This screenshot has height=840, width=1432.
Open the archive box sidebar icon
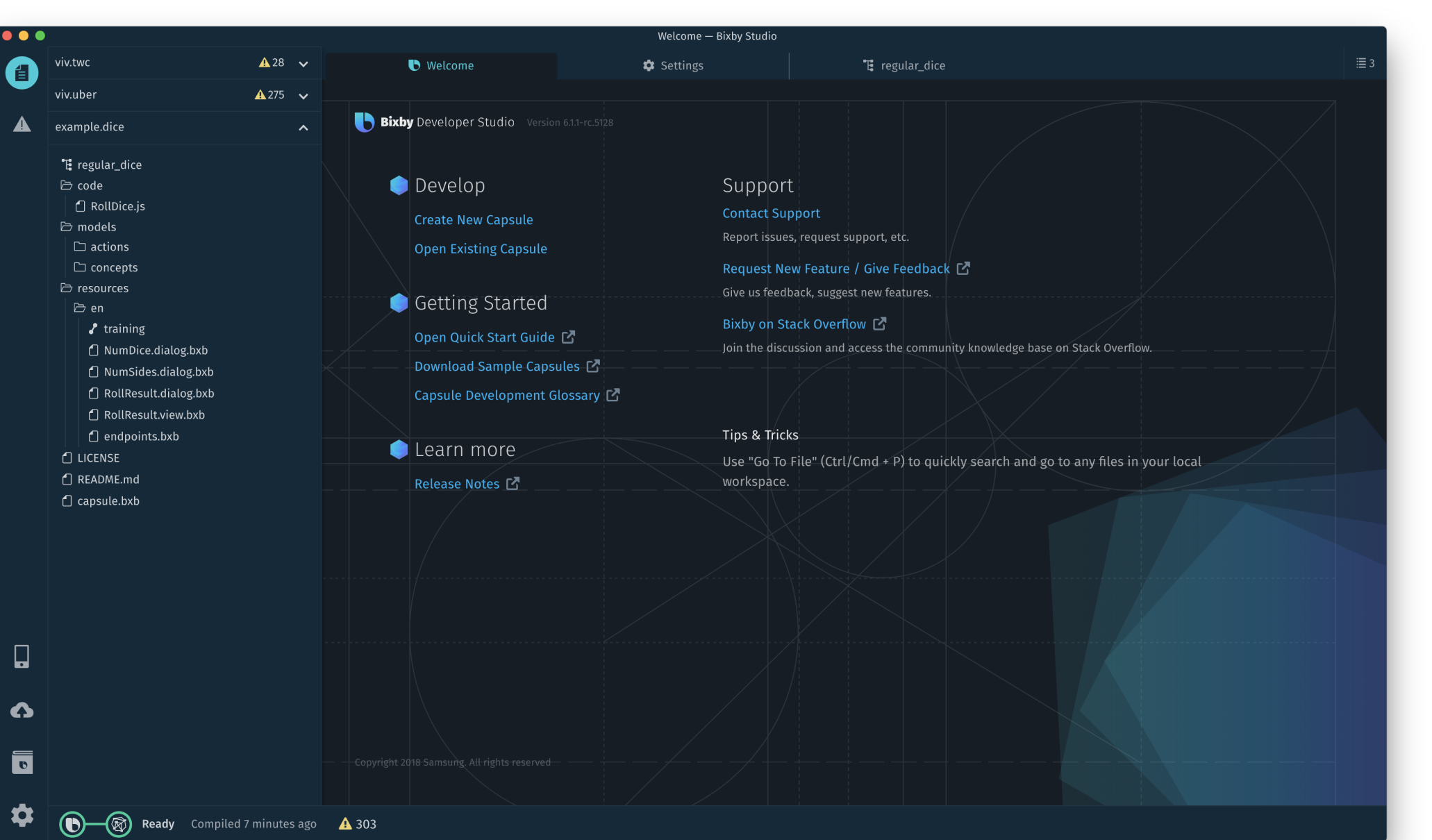pos(22,762)
